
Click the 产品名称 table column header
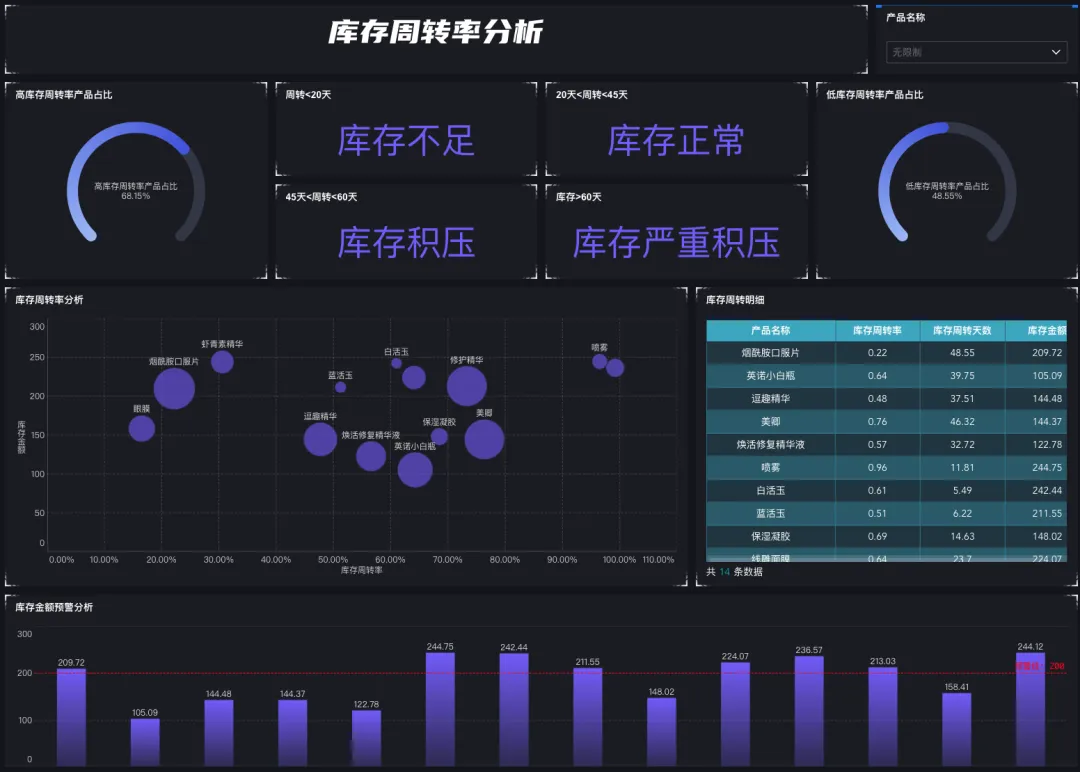[770, 331]
